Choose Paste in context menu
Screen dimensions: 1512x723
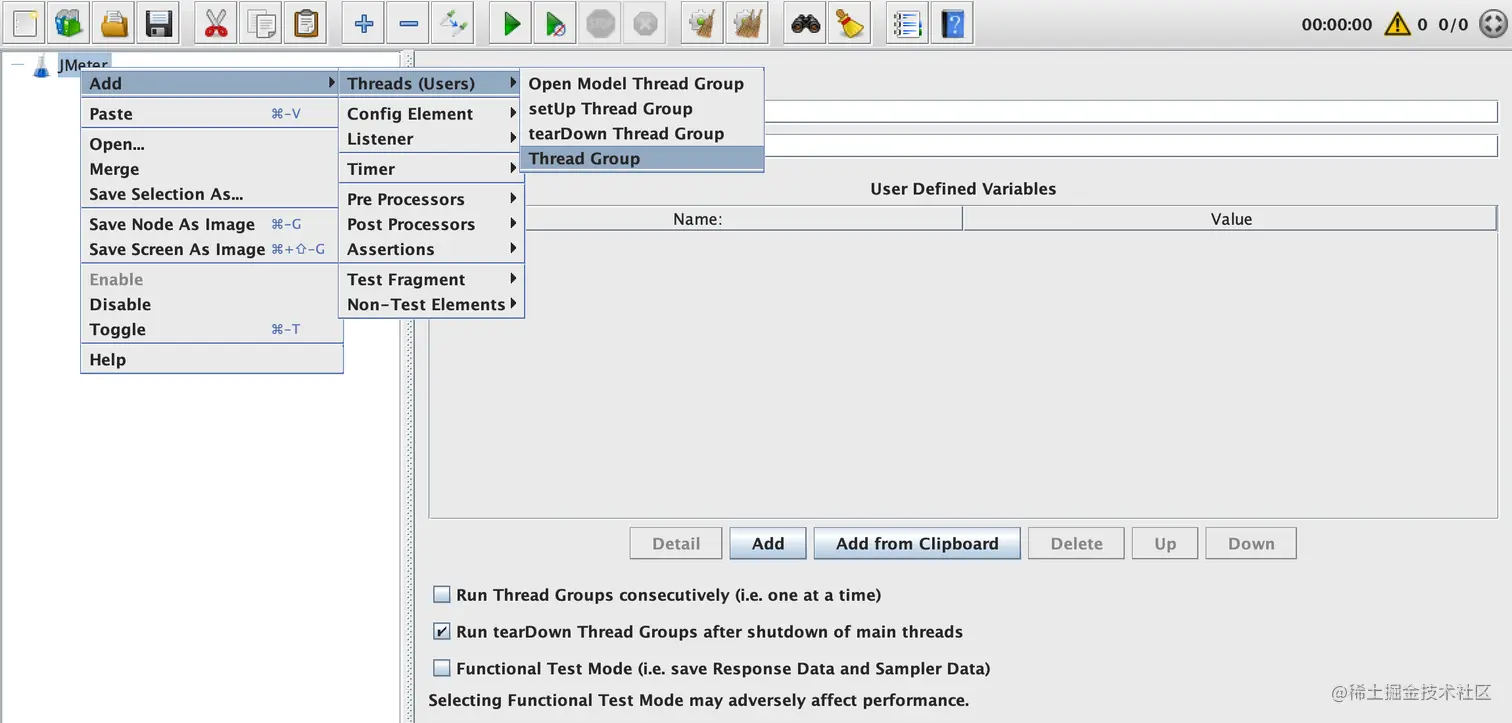(x=210, y=114)
